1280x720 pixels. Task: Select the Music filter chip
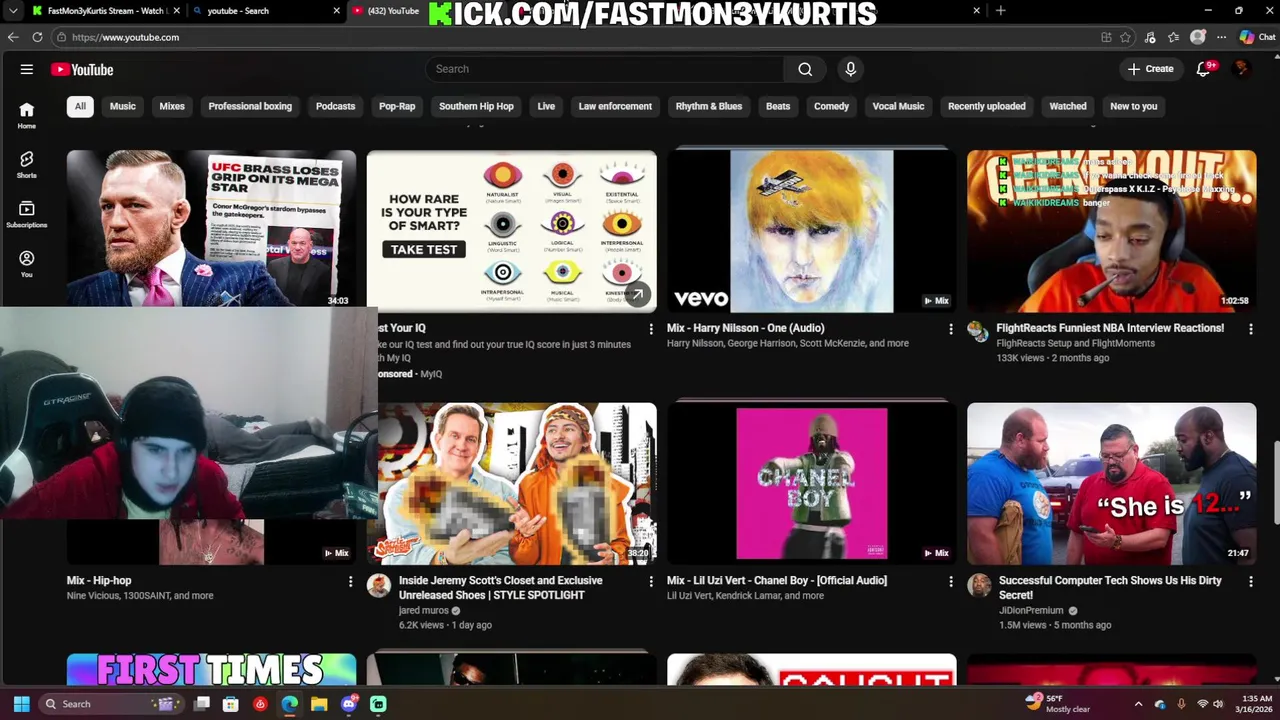[x=123, y=106]
